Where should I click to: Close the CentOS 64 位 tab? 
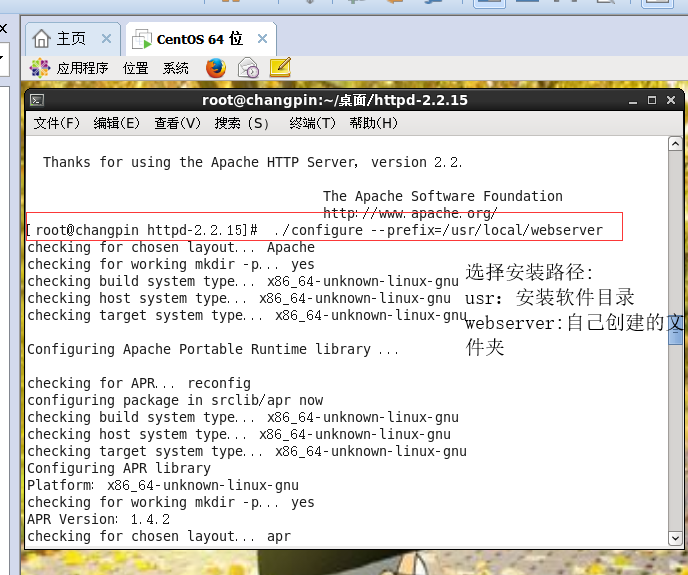262,39
